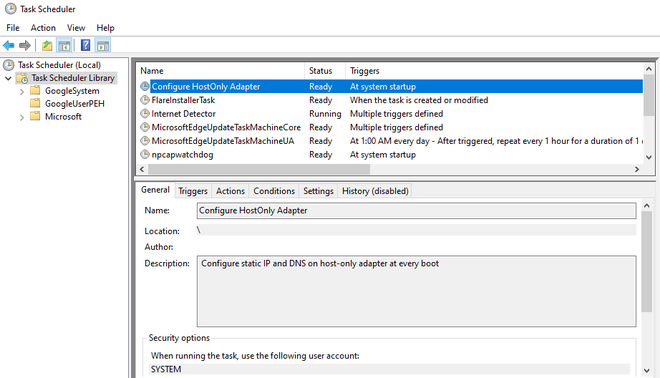Click the Location field showing a backslash

(416, 230)
